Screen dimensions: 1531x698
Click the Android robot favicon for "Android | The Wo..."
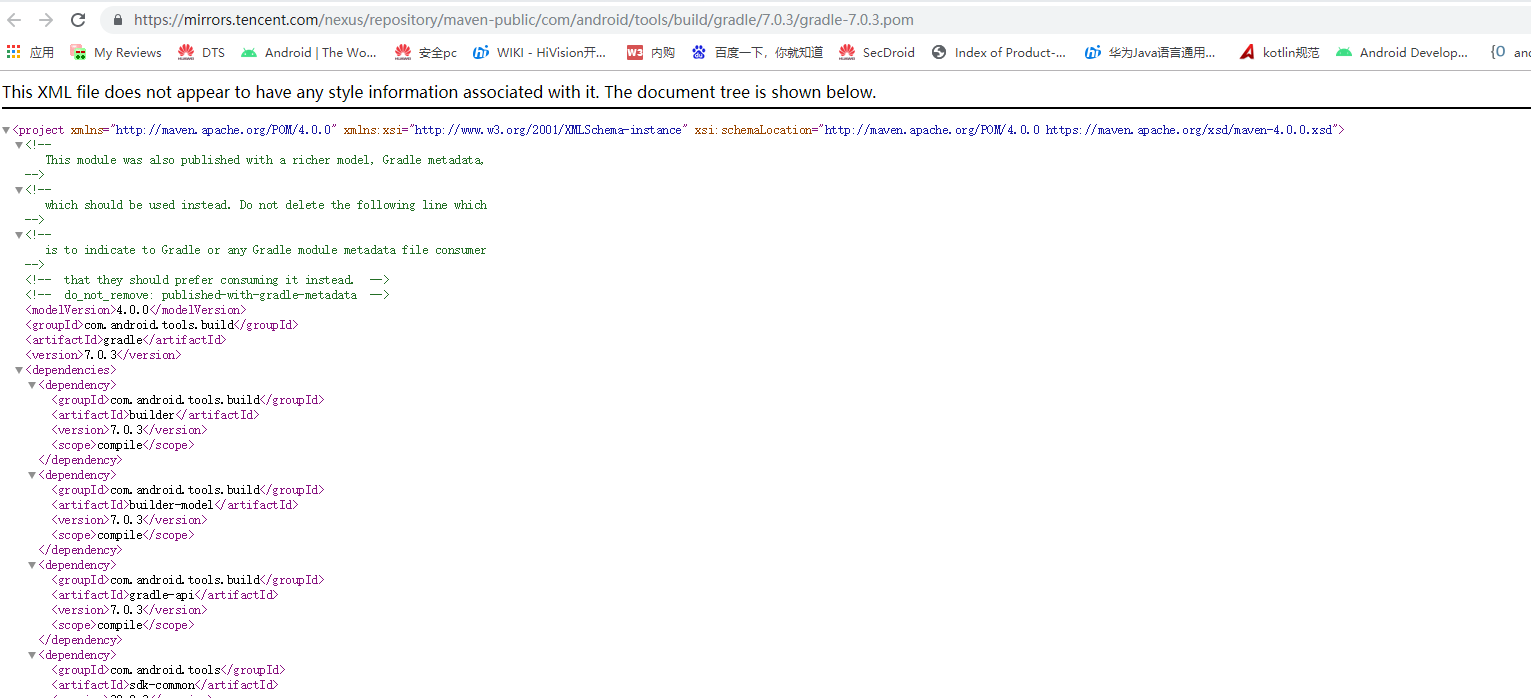click(x=248, y=51)
